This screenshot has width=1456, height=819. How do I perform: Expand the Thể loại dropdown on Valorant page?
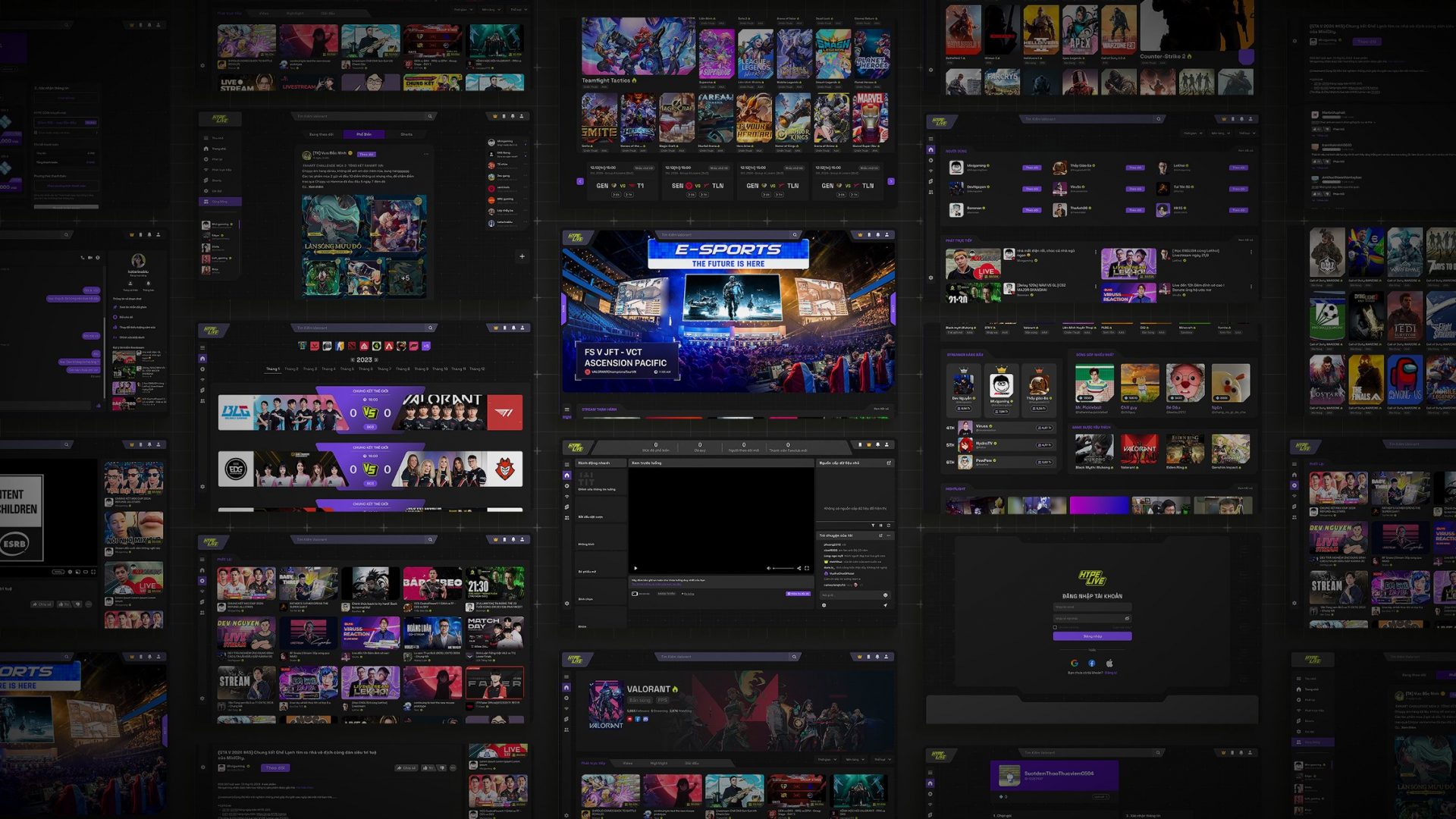click(x=882, y=759)
